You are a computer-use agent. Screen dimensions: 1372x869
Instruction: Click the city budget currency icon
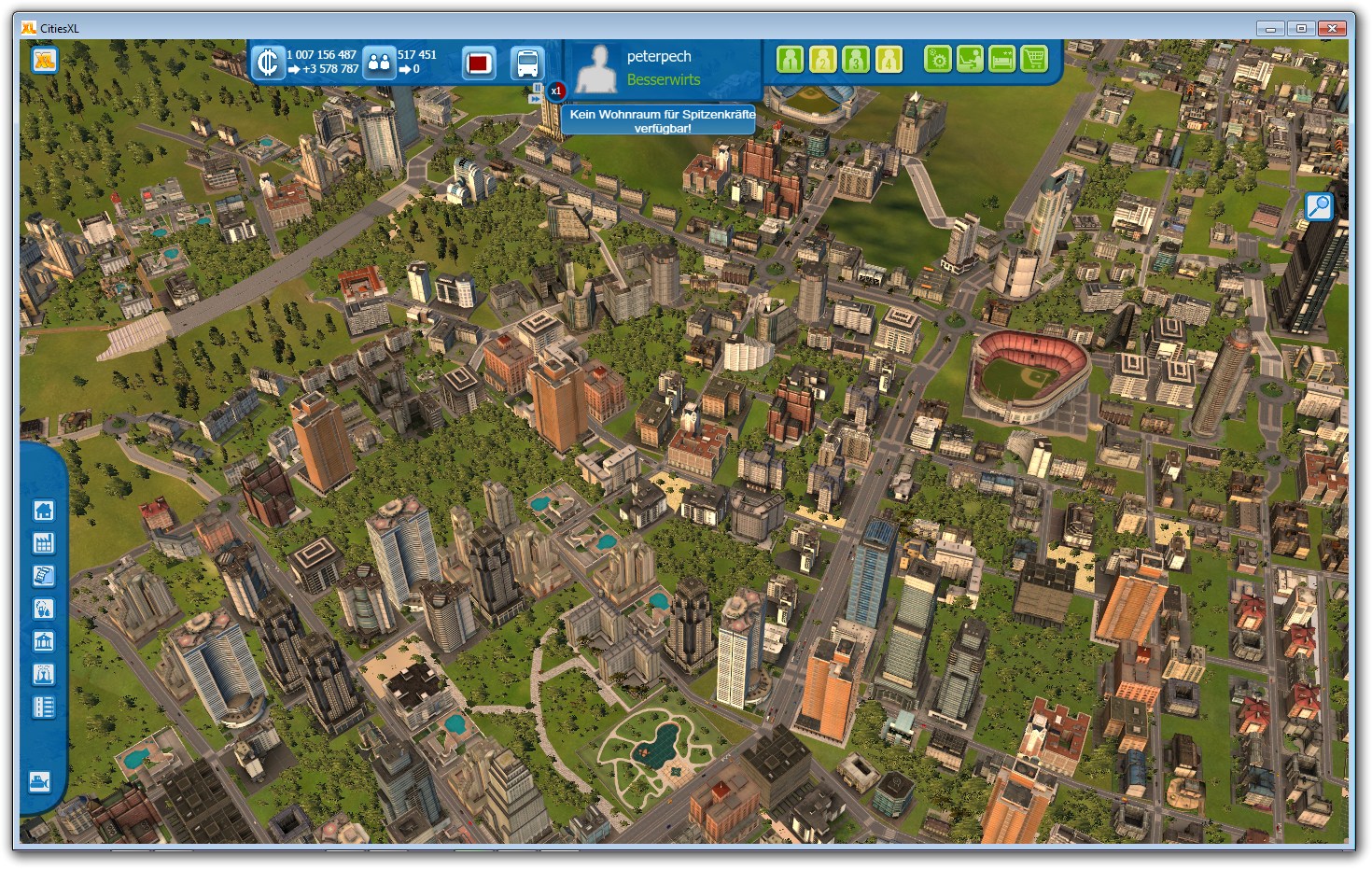[x=268, y=63]
